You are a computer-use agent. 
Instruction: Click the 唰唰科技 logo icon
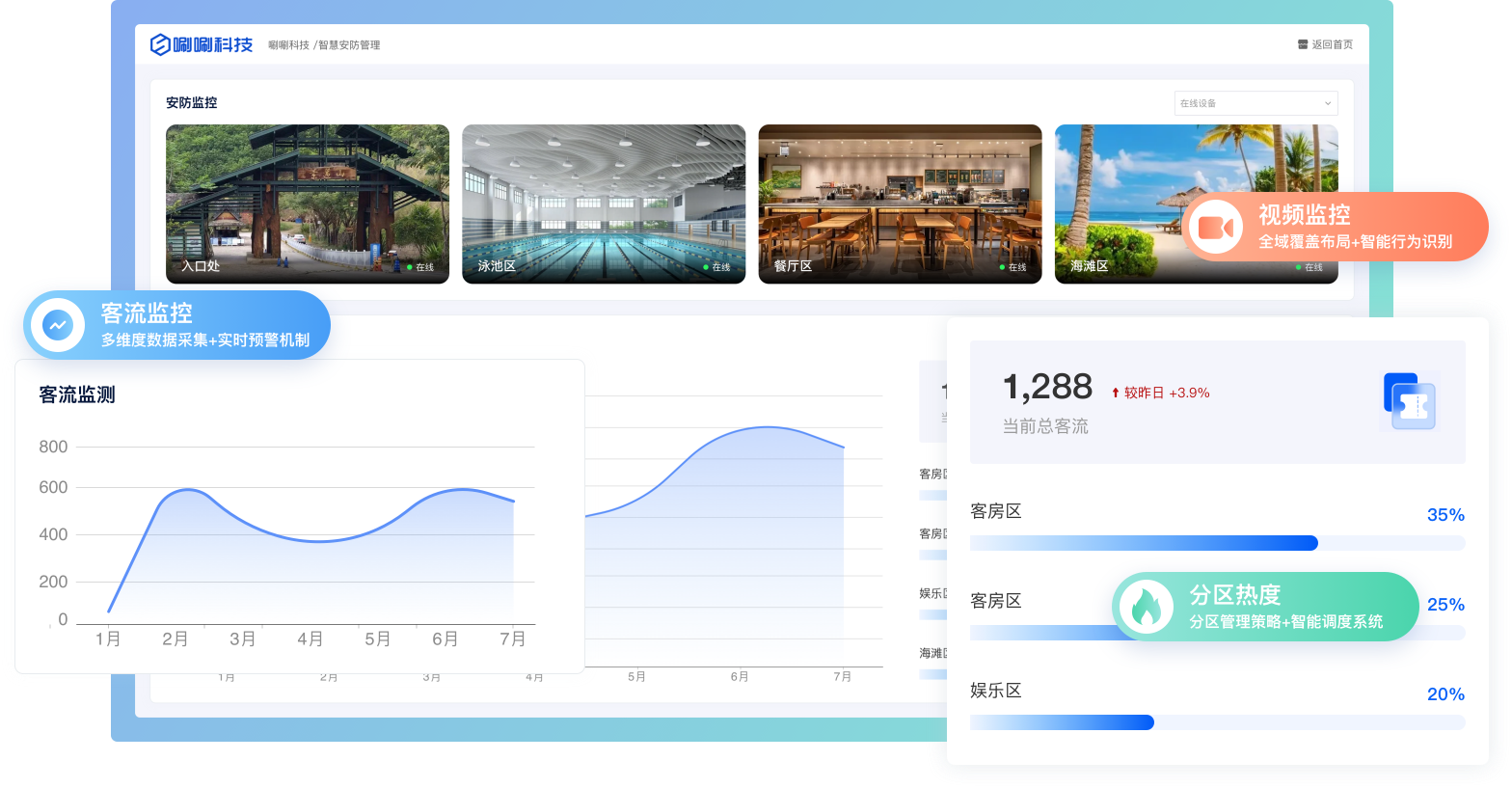point(160,44)
